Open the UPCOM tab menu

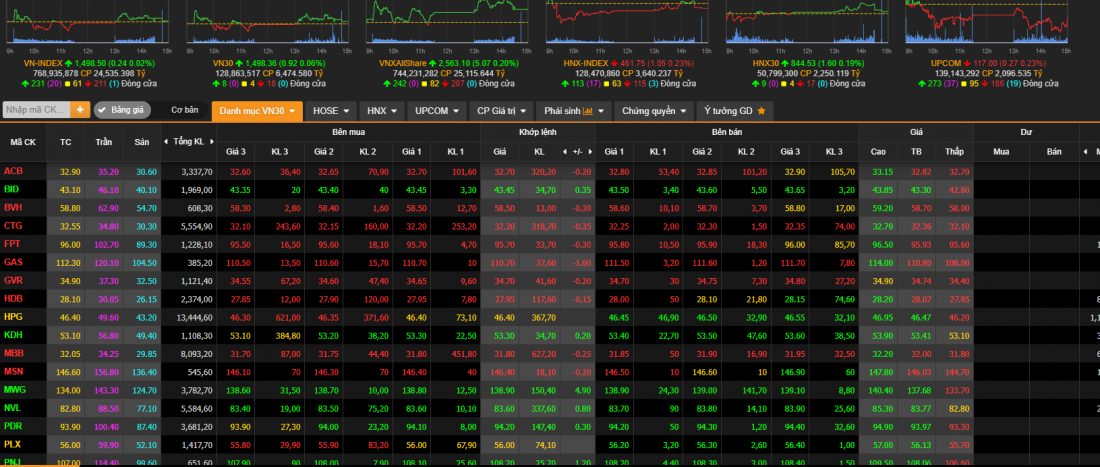pos(437,110)
